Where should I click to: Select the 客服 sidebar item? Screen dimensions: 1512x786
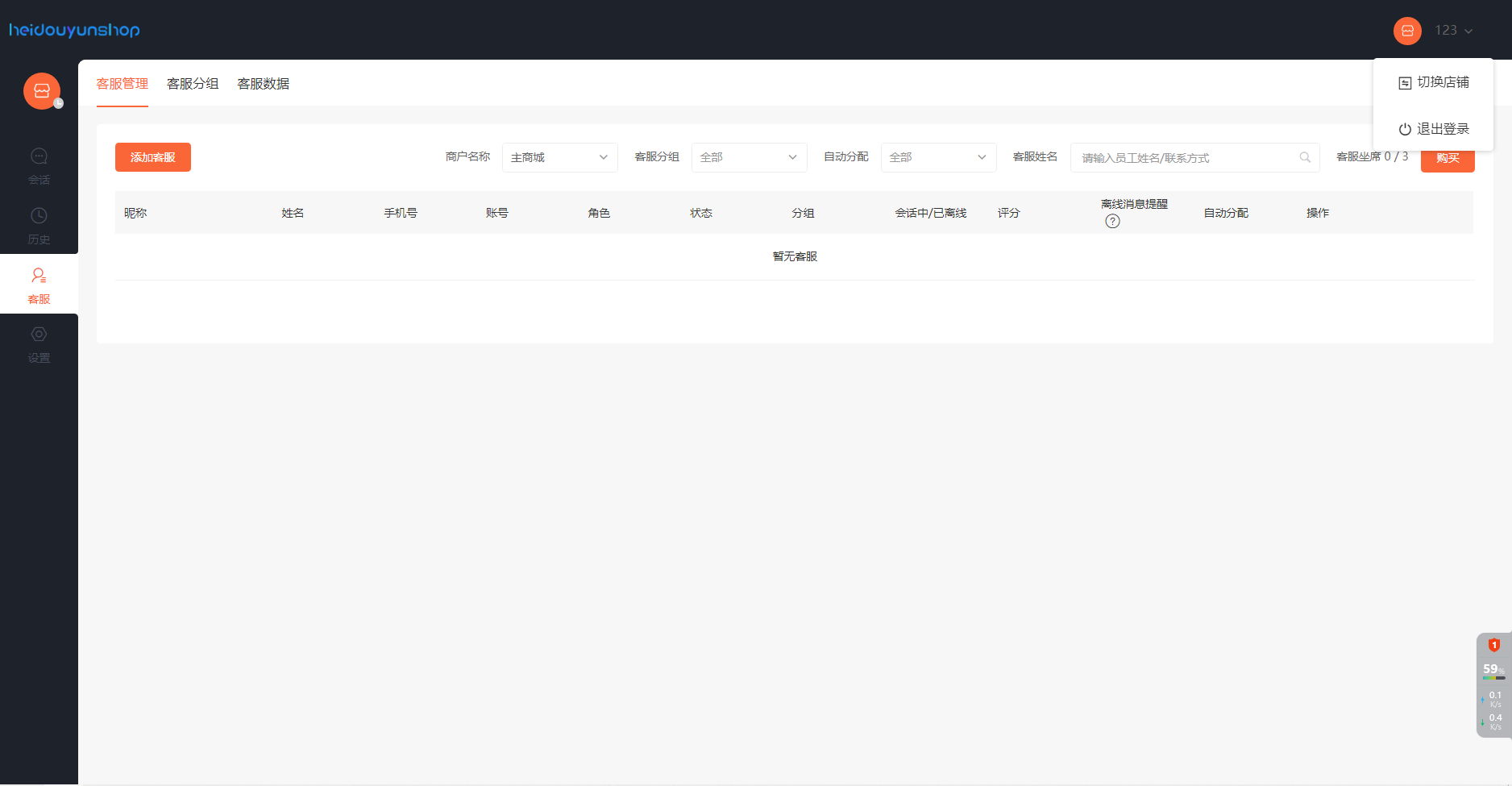click(39, 285)
